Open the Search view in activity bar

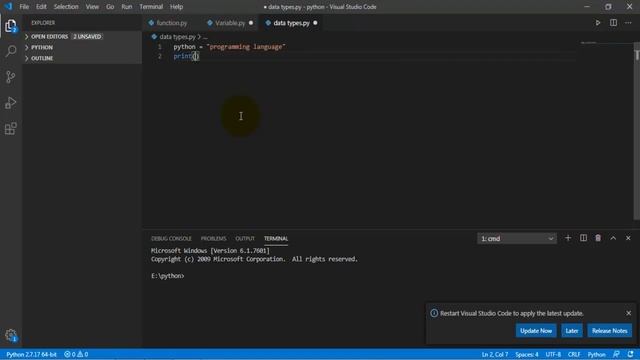(x=11, y=51)
